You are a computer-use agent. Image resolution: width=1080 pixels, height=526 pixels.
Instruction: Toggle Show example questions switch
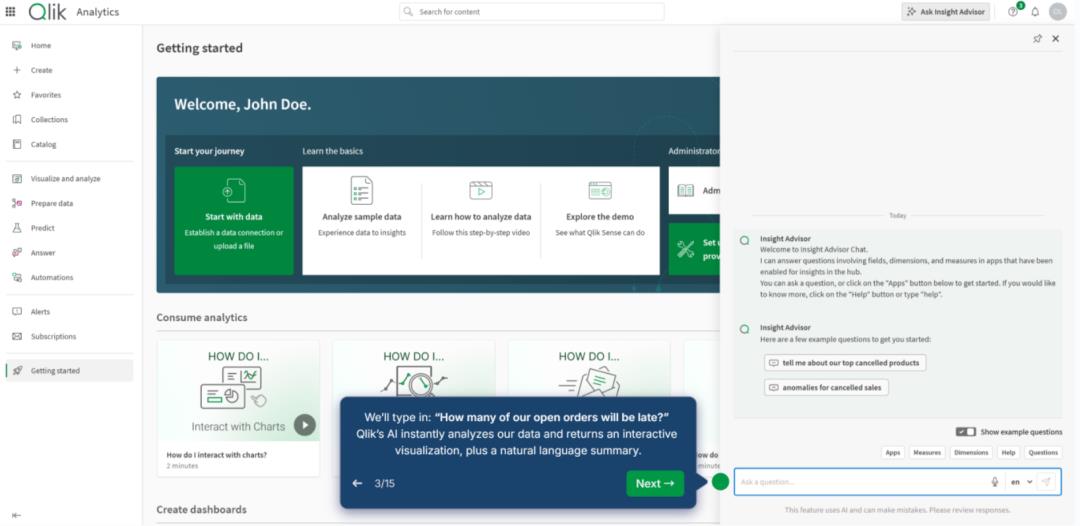pyautogui.click(x=965, y=432)
